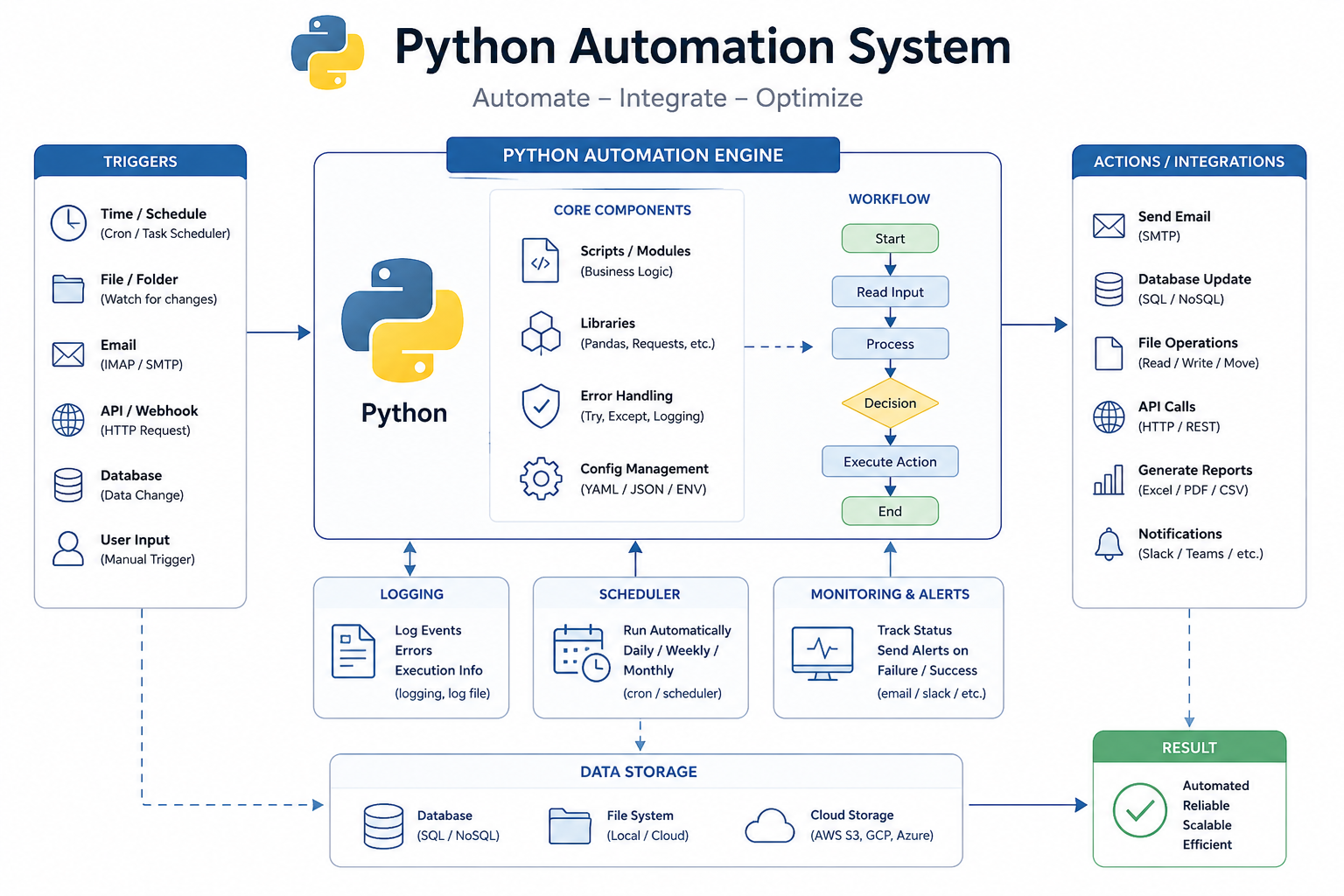Select the Database Update cylinder icon
The height and width of the screenshot is (896, 1344).
pos(1109,289)
